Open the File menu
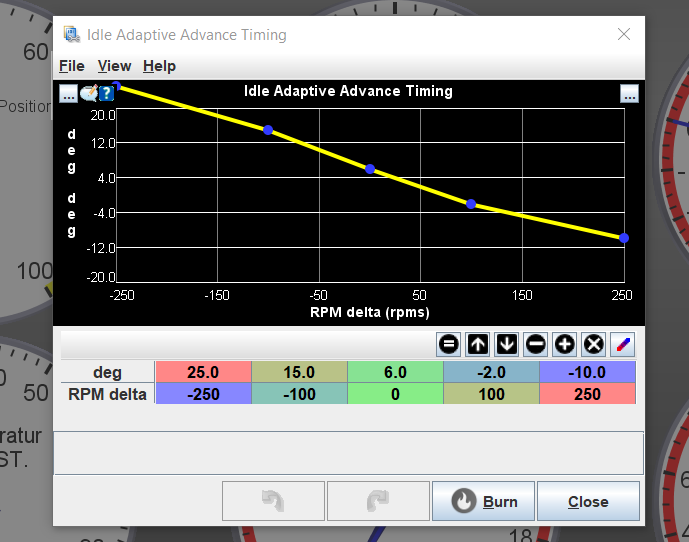The width and height of the screenshot is (689, 542). click(x=72, y=66)
